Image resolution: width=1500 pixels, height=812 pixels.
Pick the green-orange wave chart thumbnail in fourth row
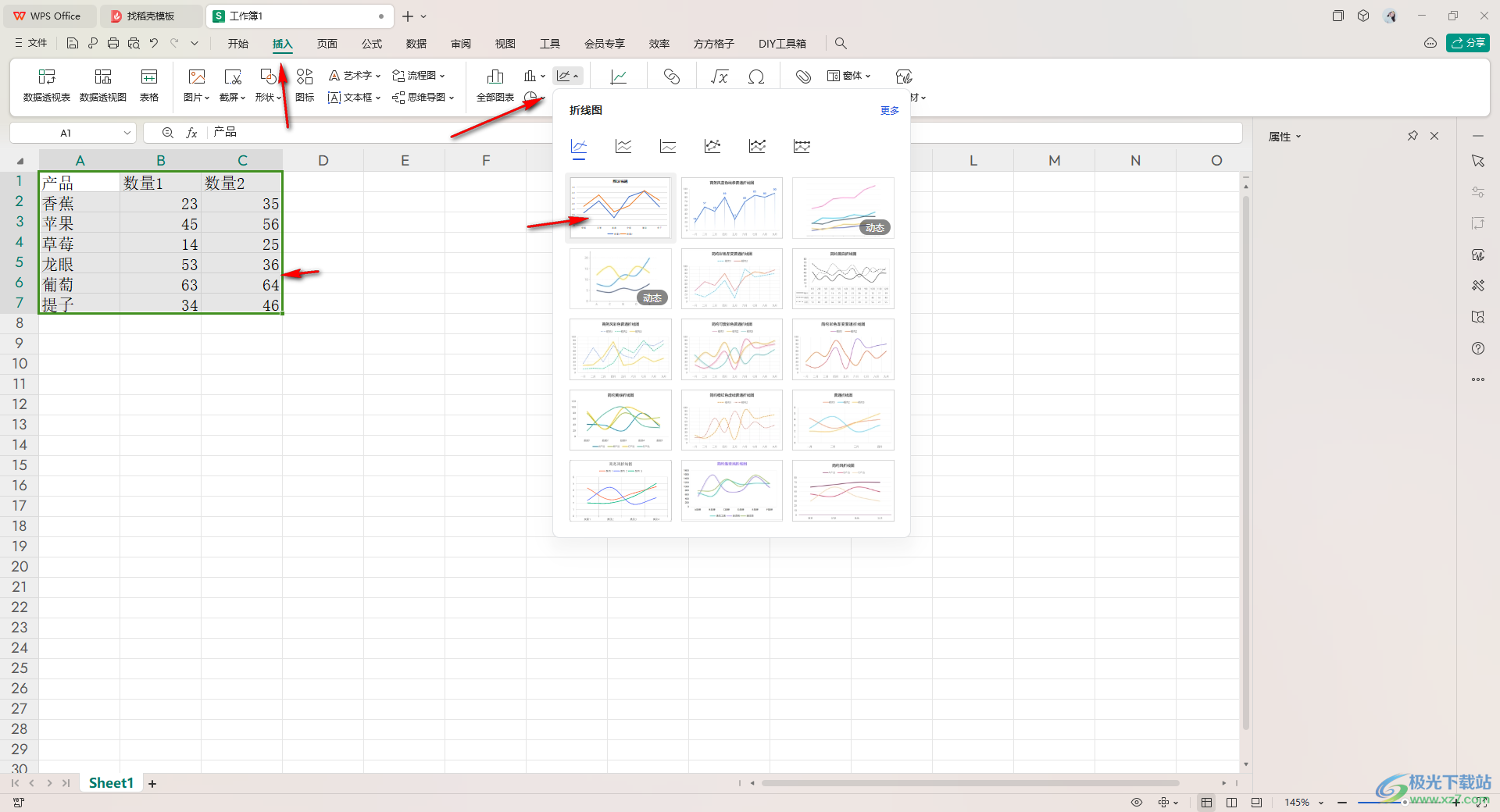[x=620, y=420]
